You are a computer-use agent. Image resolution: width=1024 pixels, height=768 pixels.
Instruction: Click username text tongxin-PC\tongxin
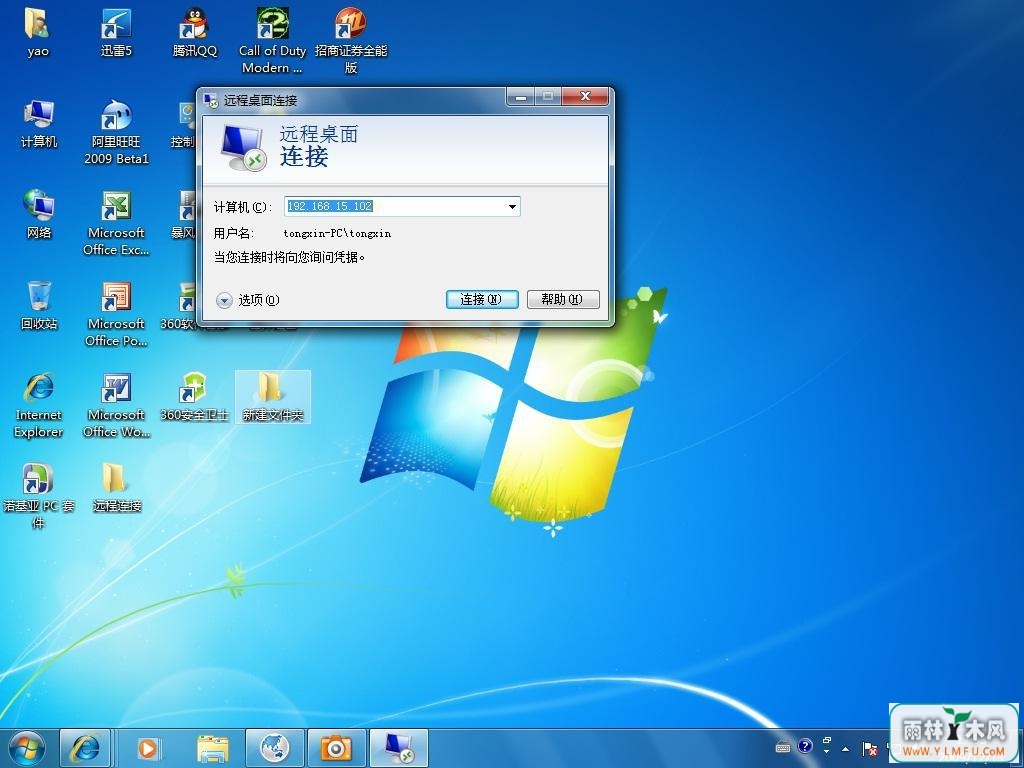(337, 233)
